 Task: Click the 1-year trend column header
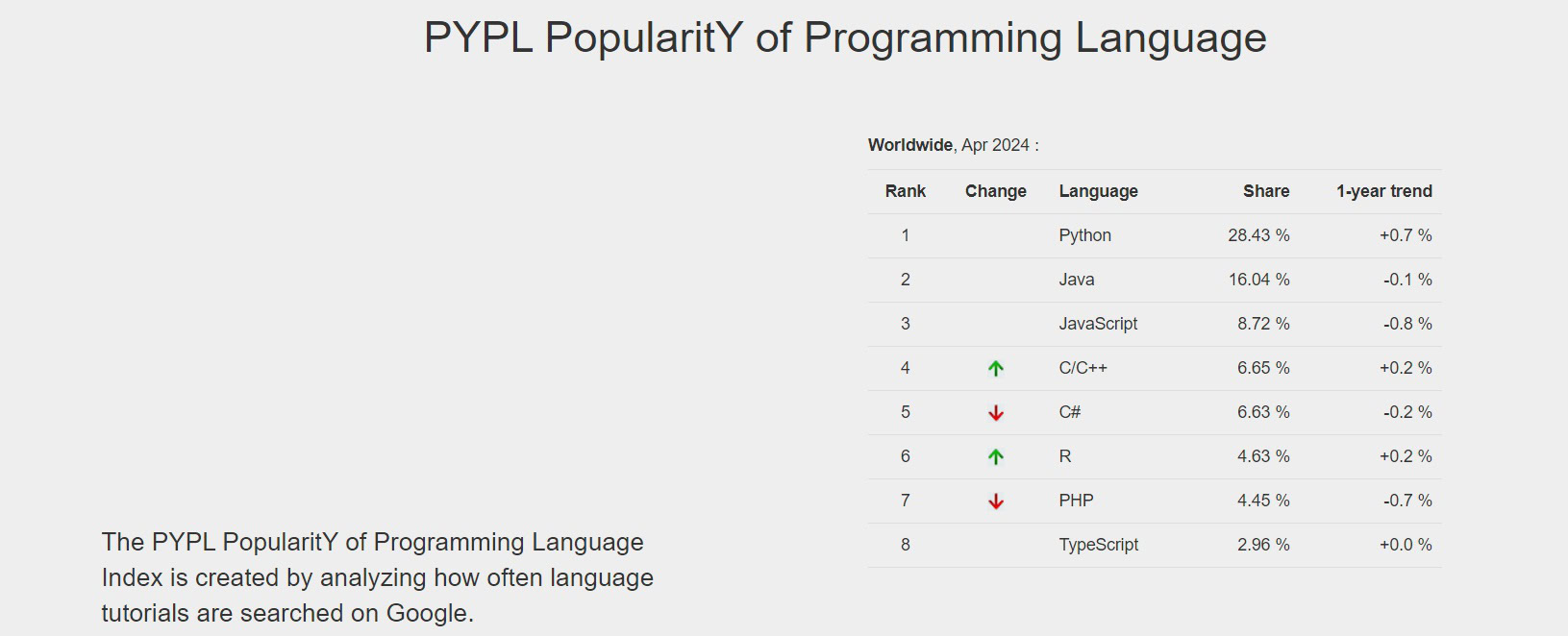(x=1383, y=191)
